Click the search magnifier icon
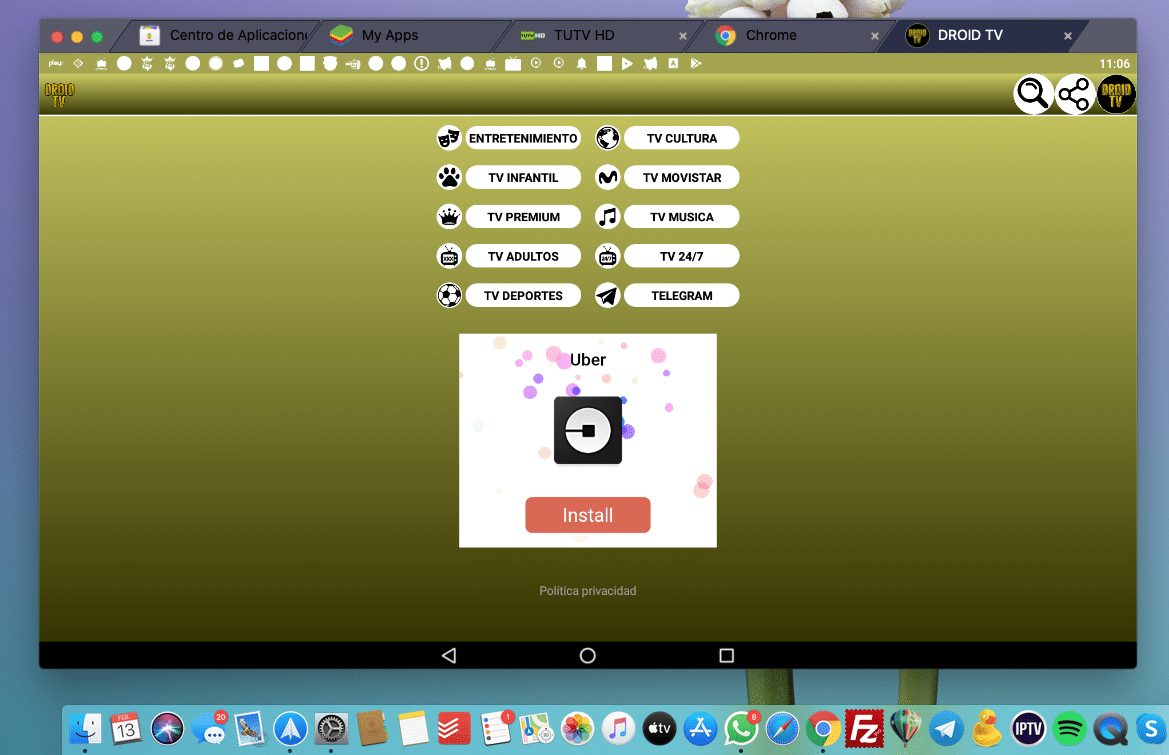Screen dimensions: 1169x755 point(1033,95)
